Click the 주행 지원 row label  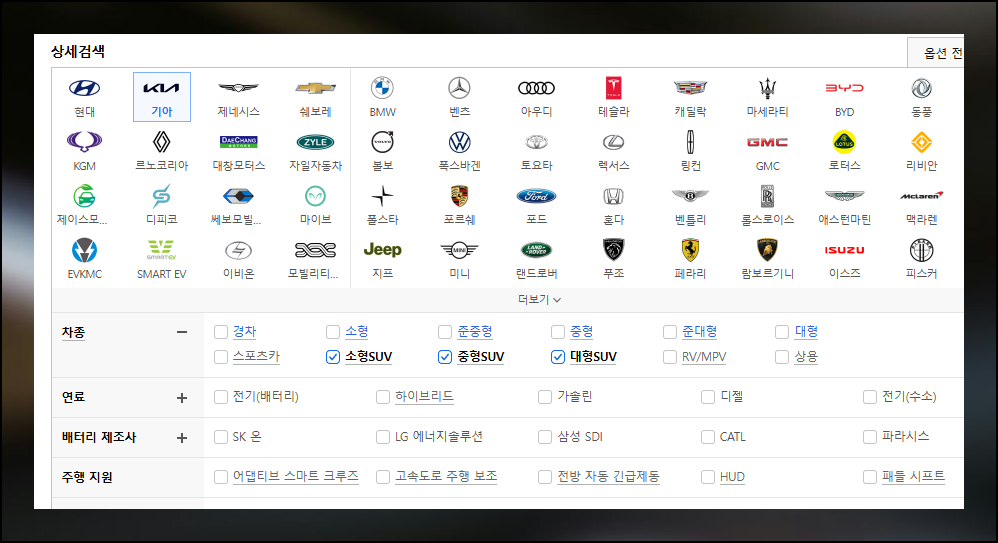click(x=87, y=477)
